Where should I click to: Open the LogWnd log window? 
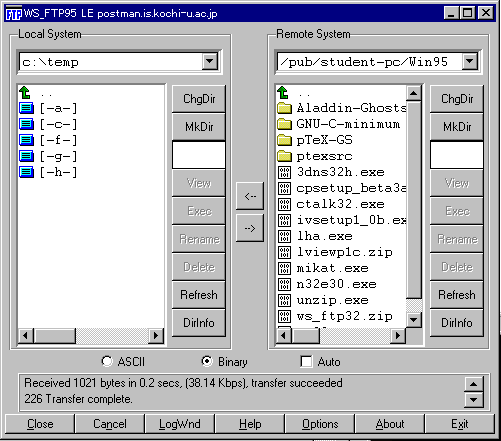click(x=180, y=424)
